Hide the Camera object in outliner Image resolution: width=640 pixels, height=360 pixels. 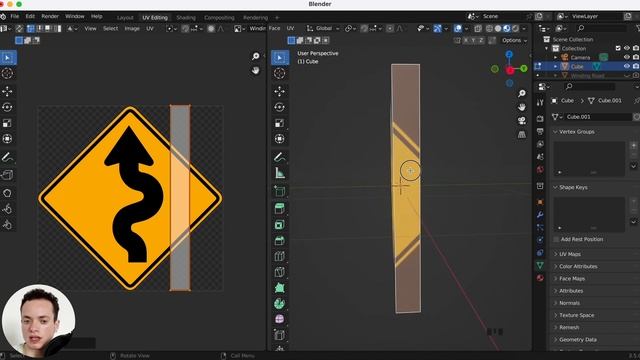pyautogui.click(x=627, y=57)
